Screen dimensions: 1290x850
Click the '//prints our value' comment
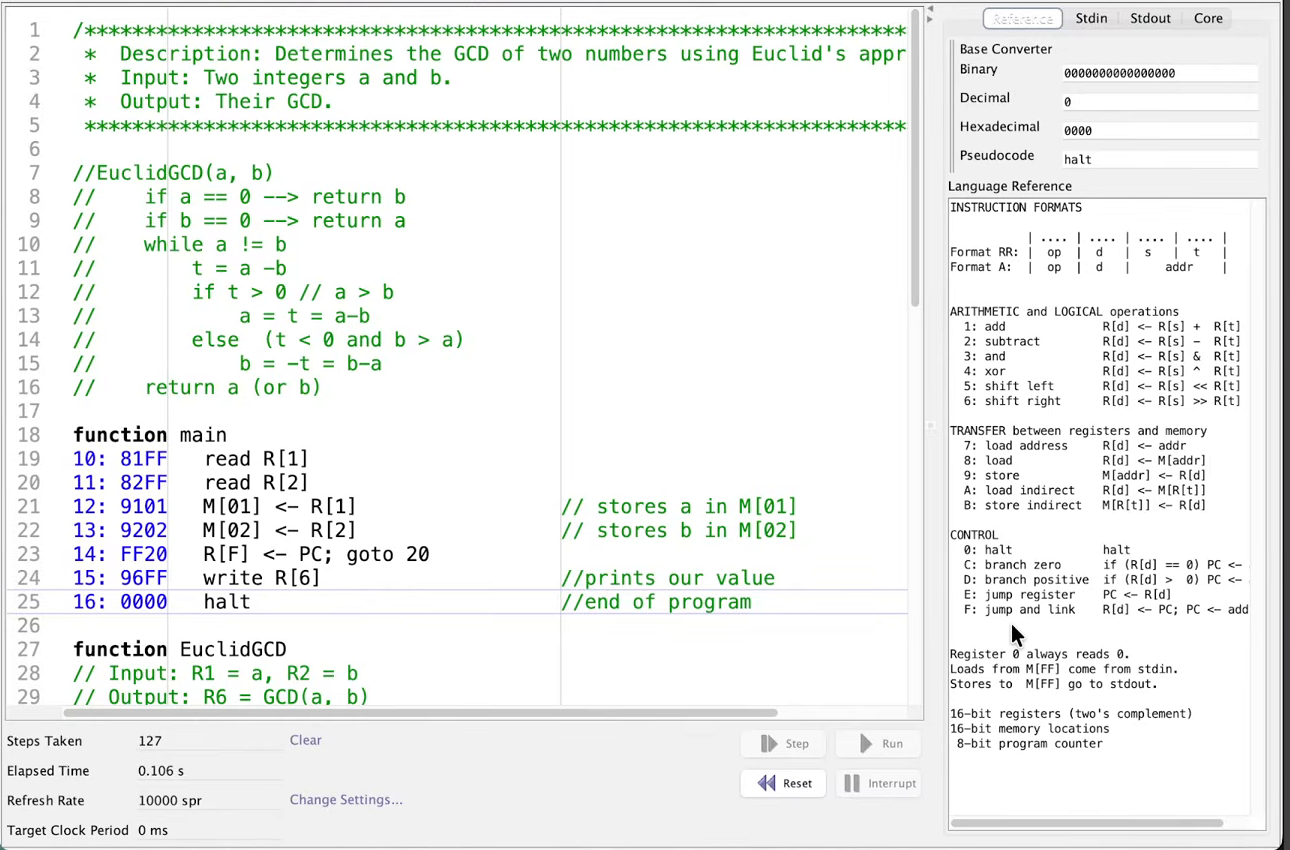pyautogui.click(x=667, y=579)
